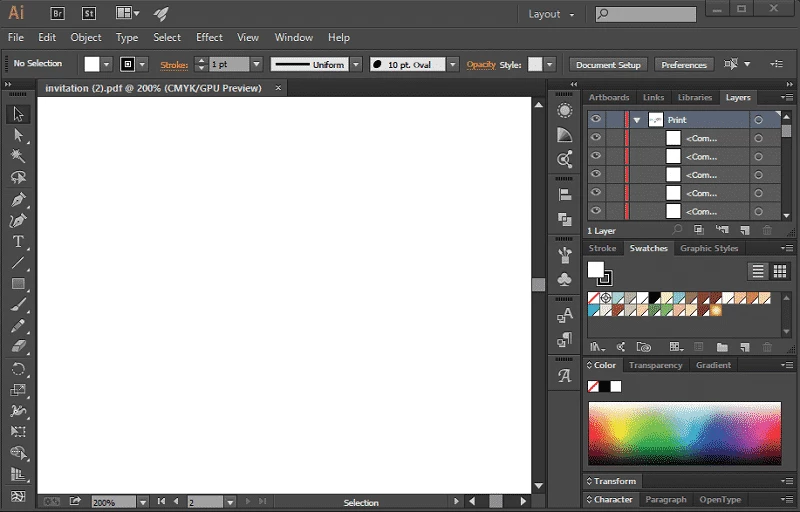Select the Direct Selection tool
The image size is (800, 512).
pyautogui.click(x=18, y=135)
